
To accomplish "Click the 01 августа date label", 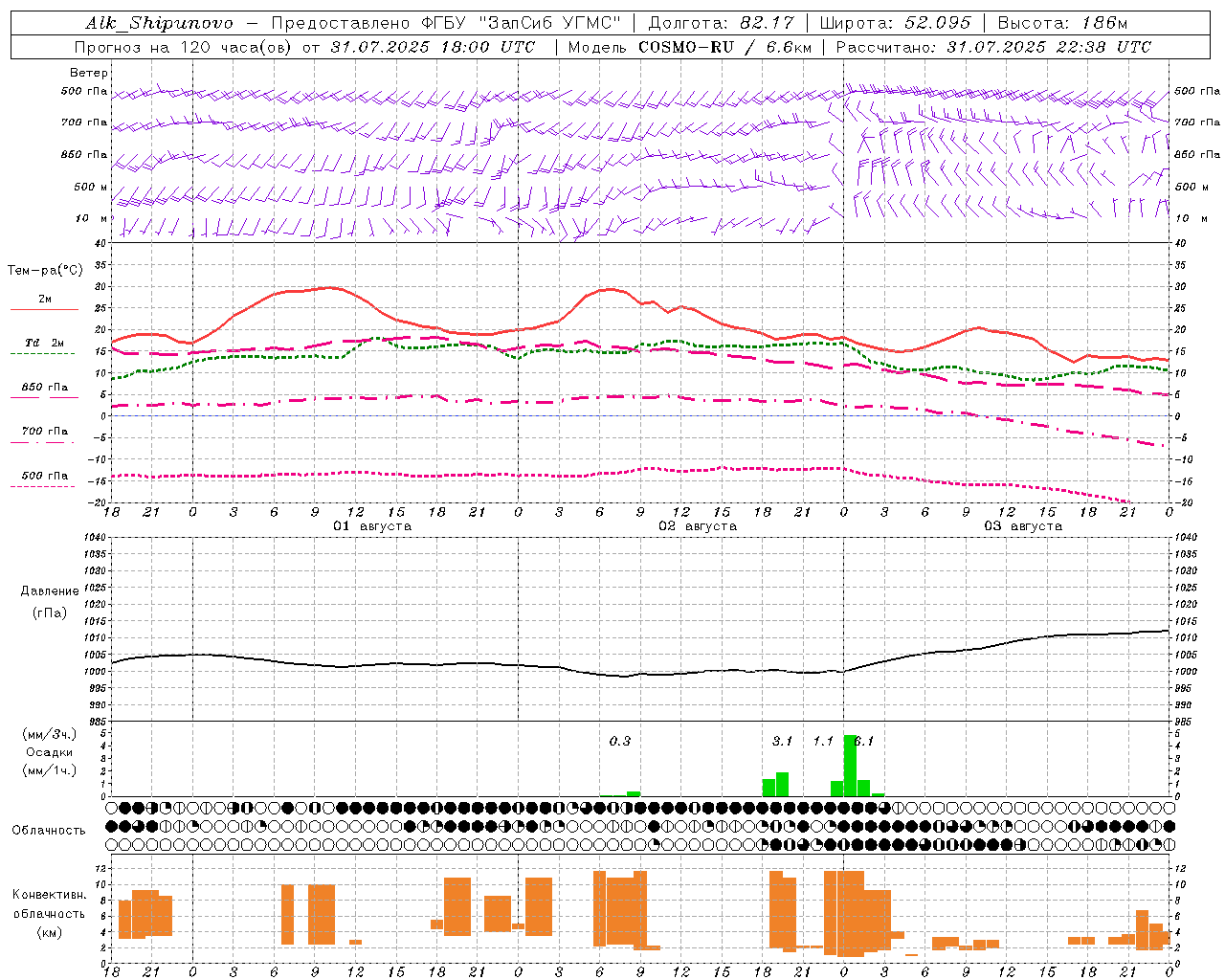I will (x=372, y=526).
